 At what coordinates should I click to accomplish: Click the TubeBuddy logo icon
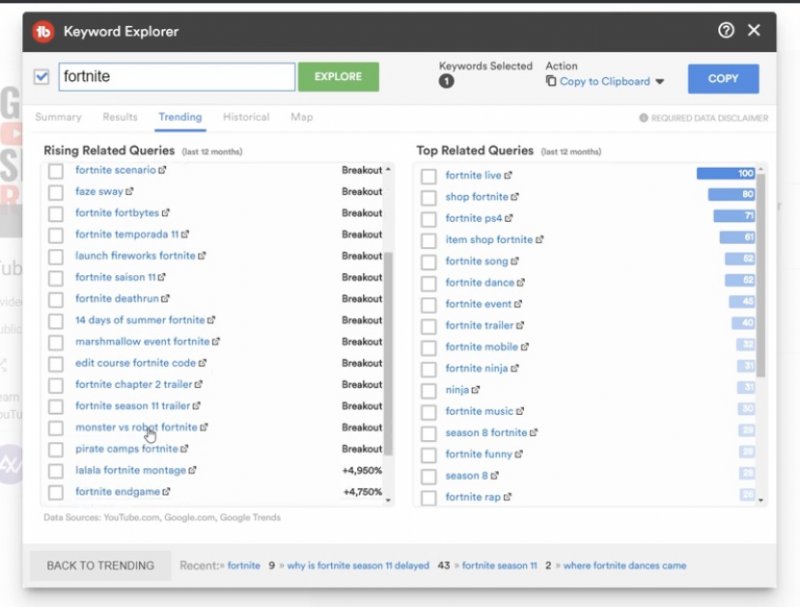(x=43, y=31)
